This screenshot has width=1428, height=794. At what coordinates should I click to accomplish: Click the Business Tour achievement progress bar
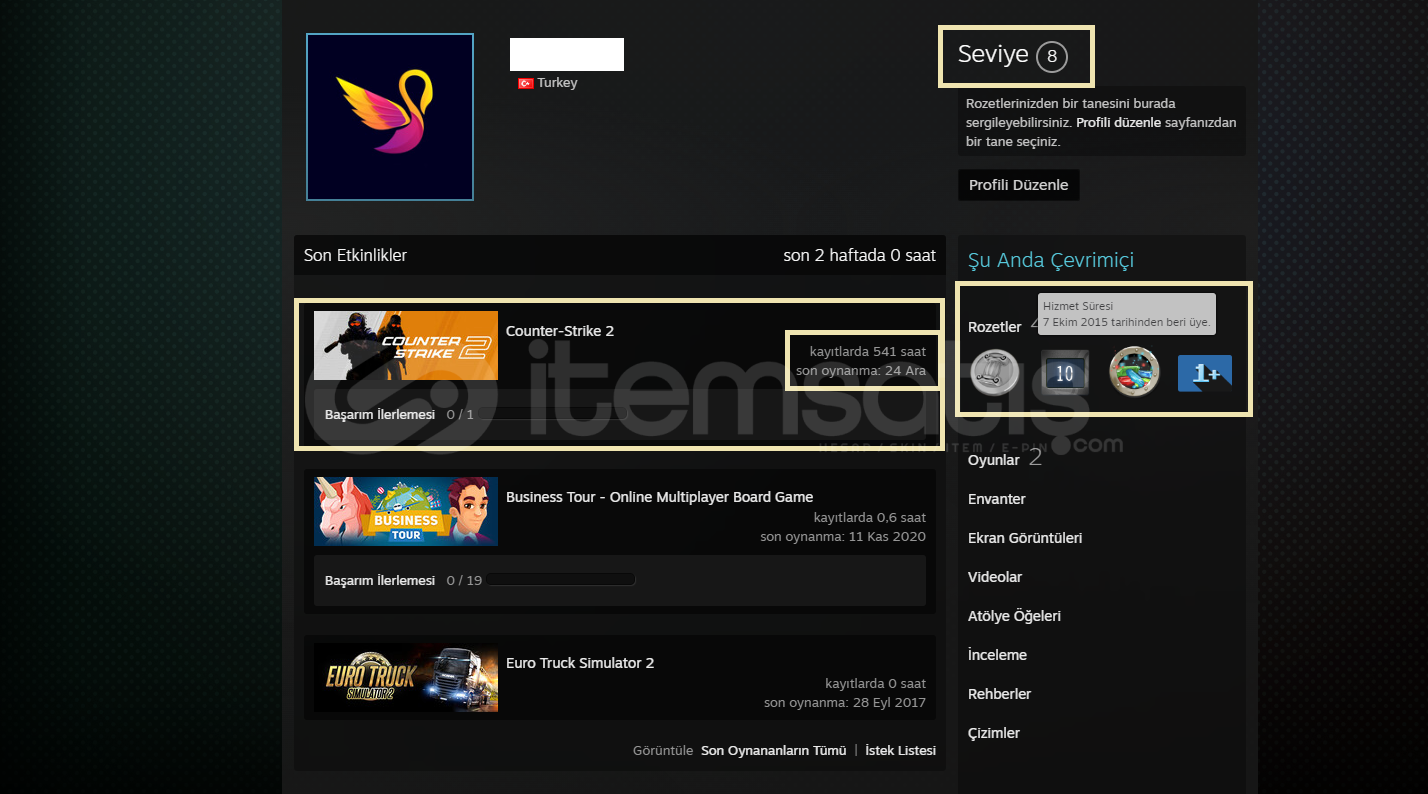pos(560,580)
